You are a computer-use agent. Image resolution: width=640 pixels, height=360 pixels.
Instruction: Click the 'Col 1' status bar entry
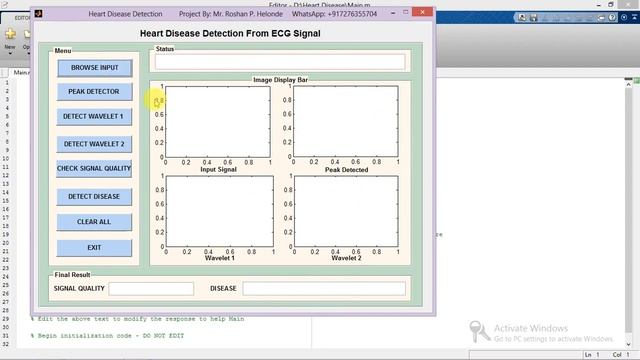(x=621, y=355)
